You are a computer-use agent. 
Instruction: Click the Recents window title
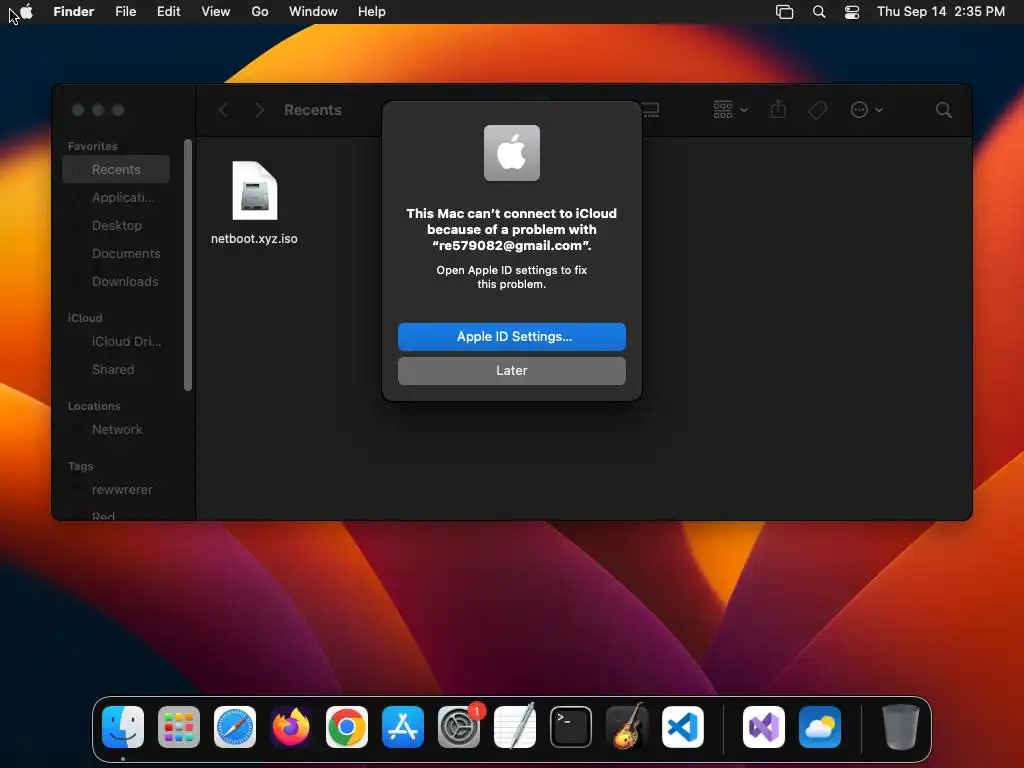coord(313,110)
